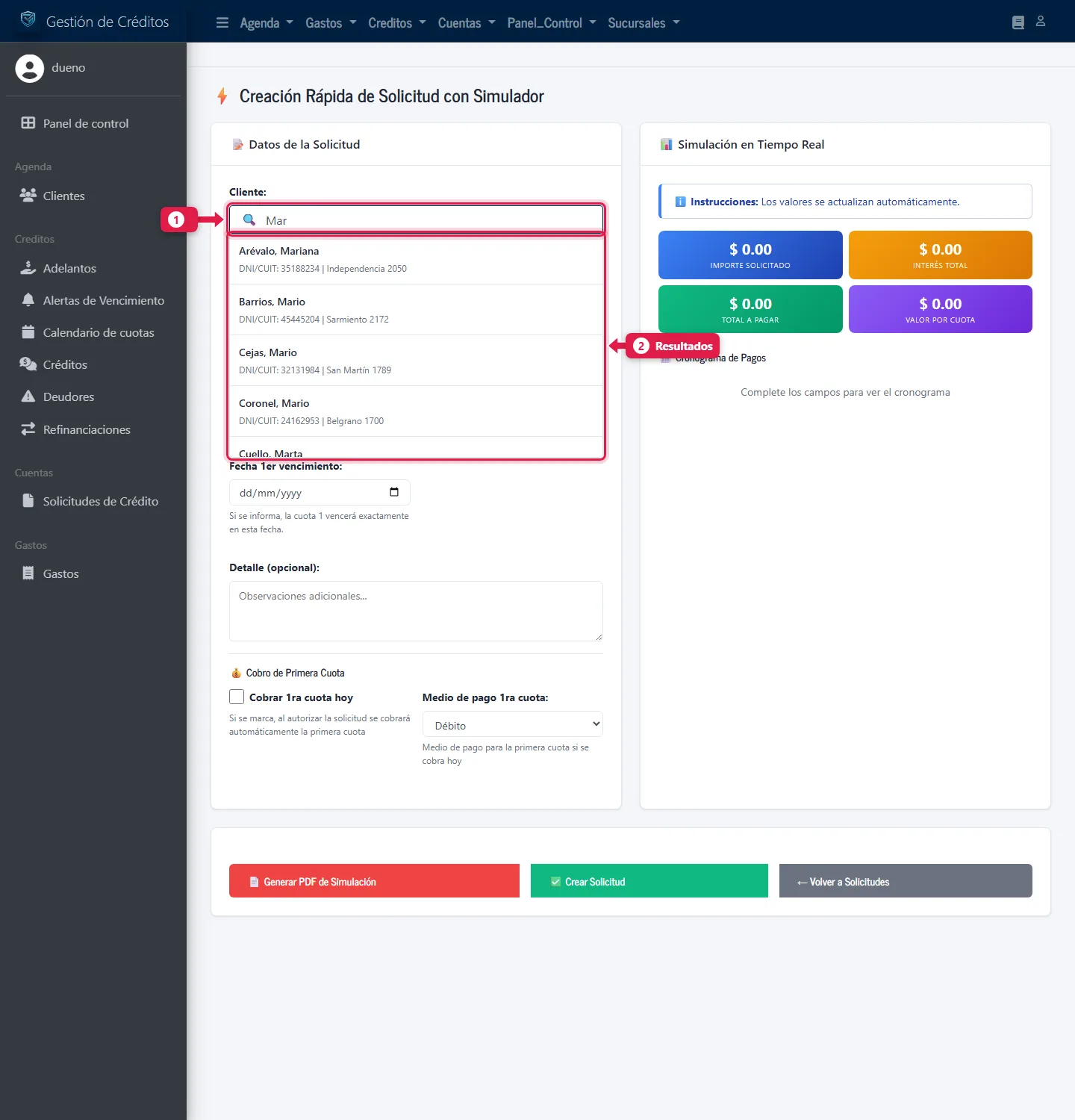Screen dimensions: 1075x1120
Task: Click the hamburger sidebar toggle icon
Action: 222,22
